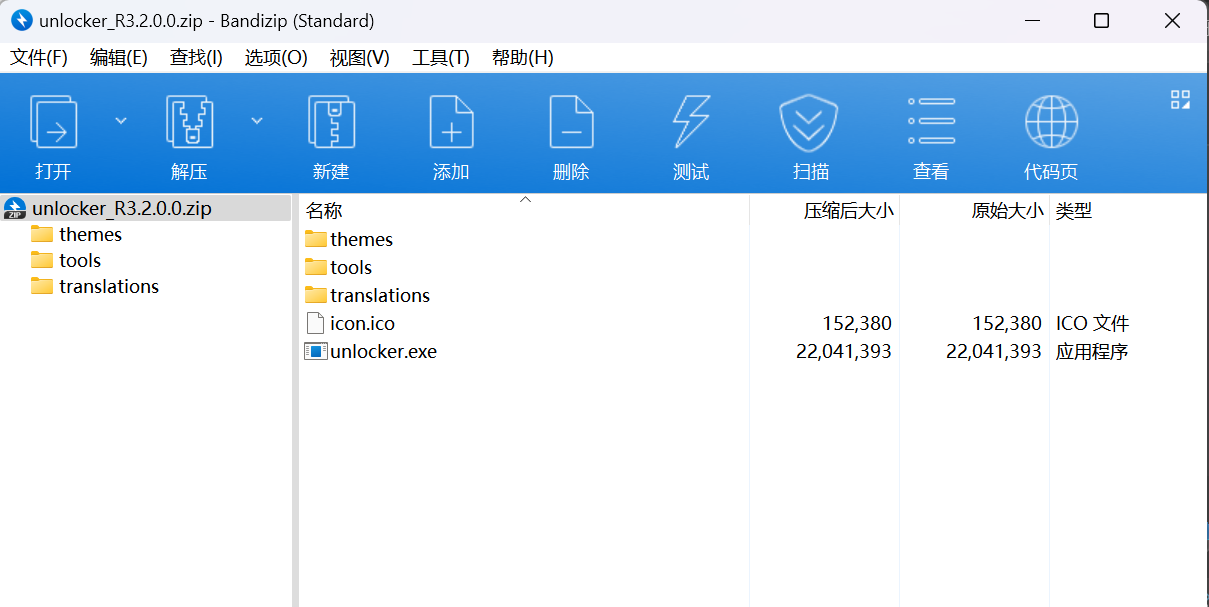Sort by Original size (原始大小) column header

click(1007, 211)
